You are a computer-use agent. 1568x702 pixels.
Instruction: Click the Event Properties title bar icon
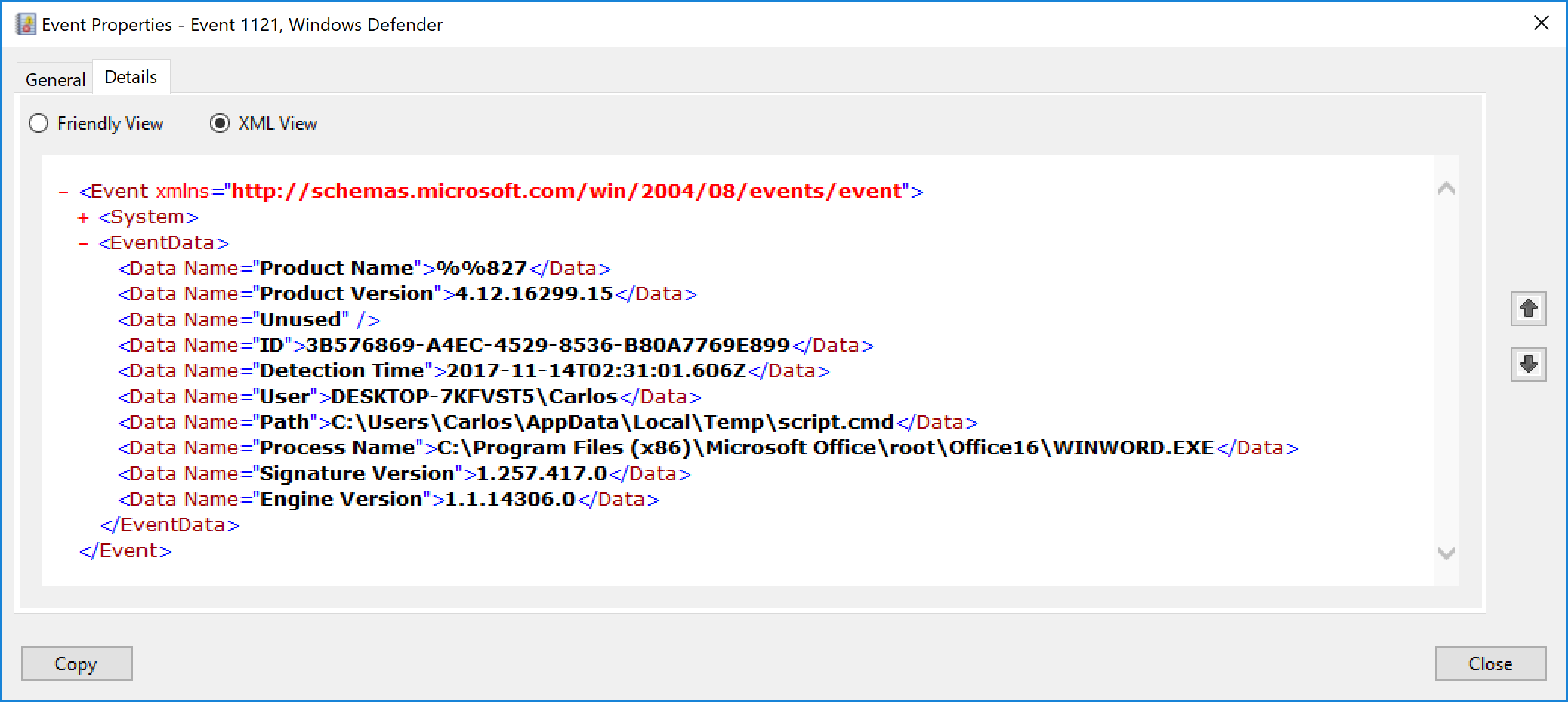tap(26, 25)
